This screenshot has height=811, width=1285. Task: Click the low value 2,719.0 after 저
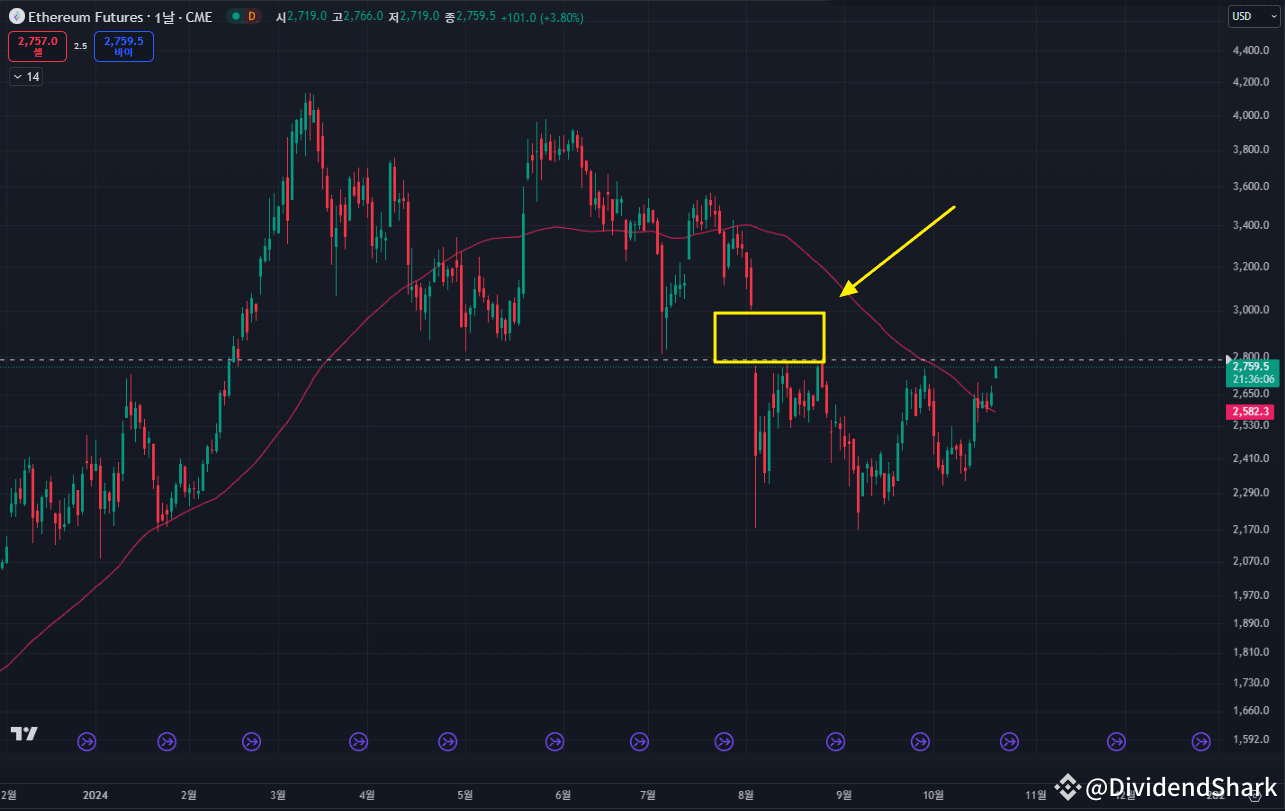[419, 17]
